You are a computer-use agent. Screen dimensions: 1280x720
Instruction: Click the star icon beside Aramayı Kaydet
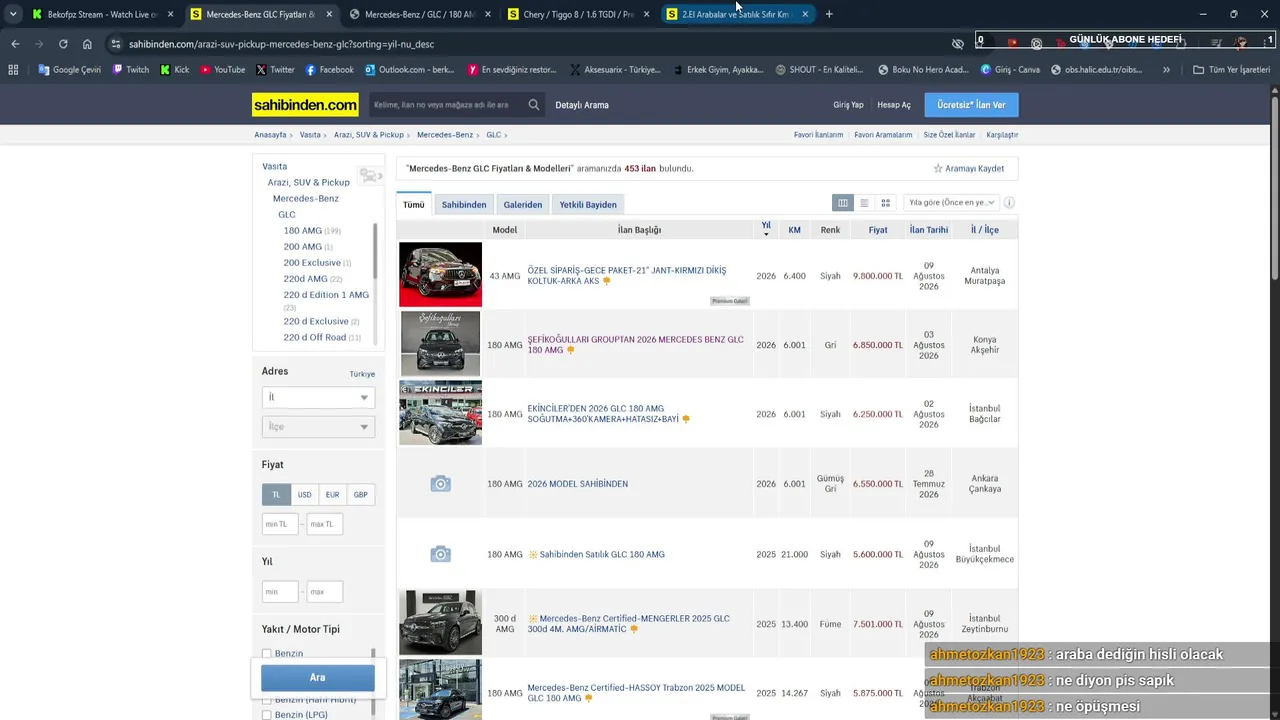938,169
